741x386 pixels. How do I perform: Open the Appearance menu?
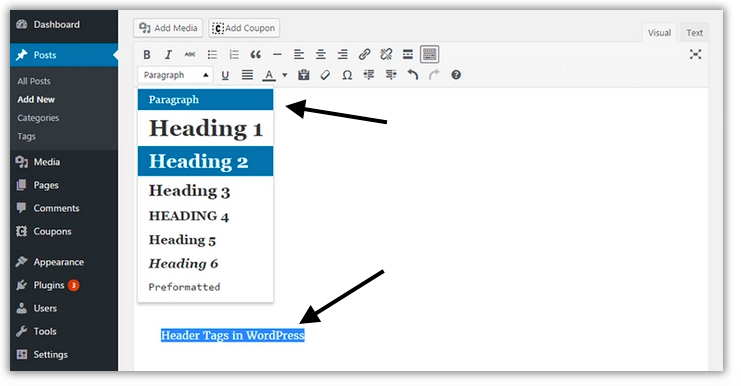coord(64,262)
